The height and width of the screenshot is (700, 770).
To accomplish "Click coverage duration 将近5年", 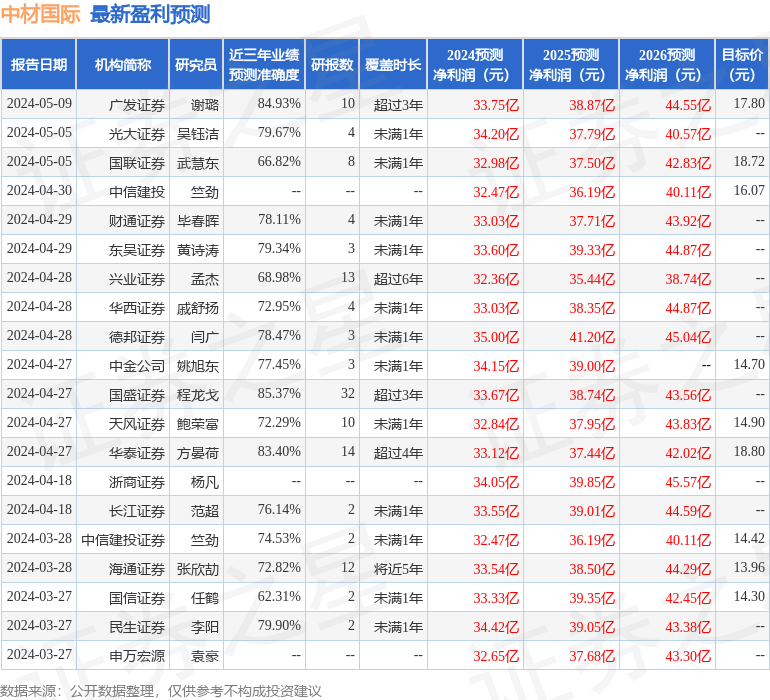I will (x=398, y=568).
